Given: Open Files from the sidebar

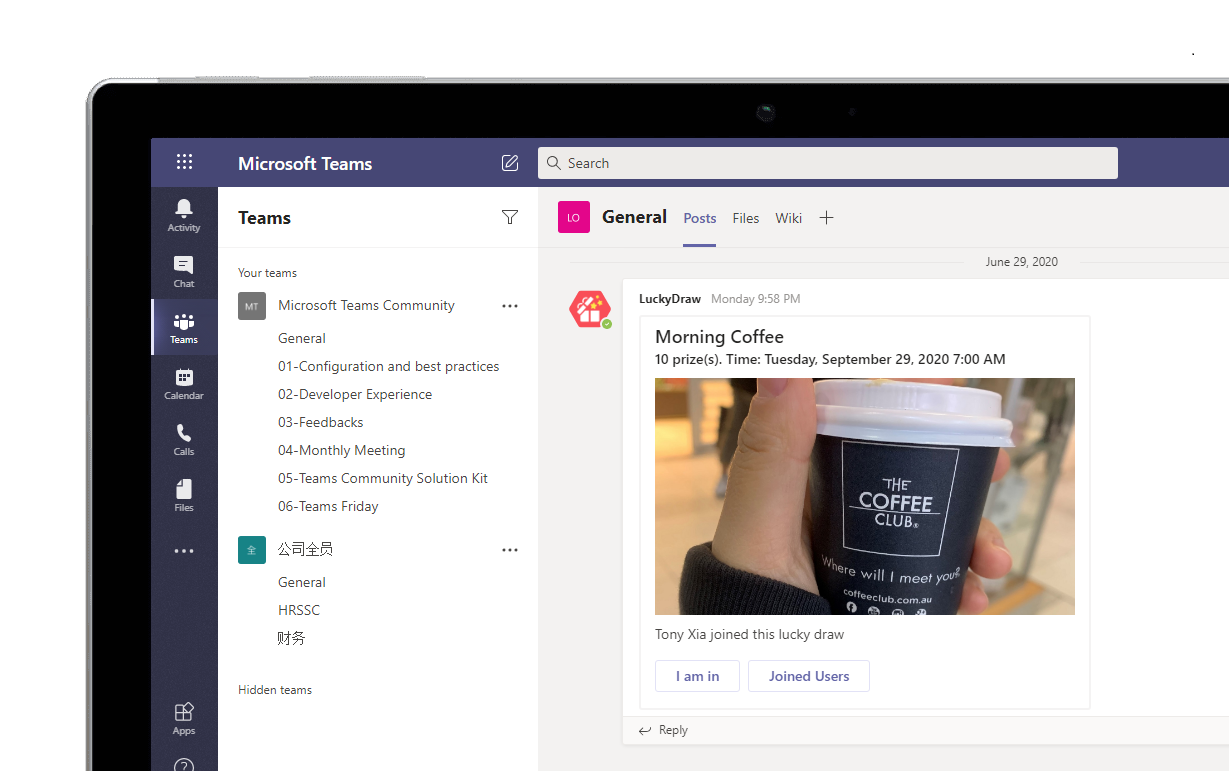Looking at the screenshot, I should tap(184, 494).
